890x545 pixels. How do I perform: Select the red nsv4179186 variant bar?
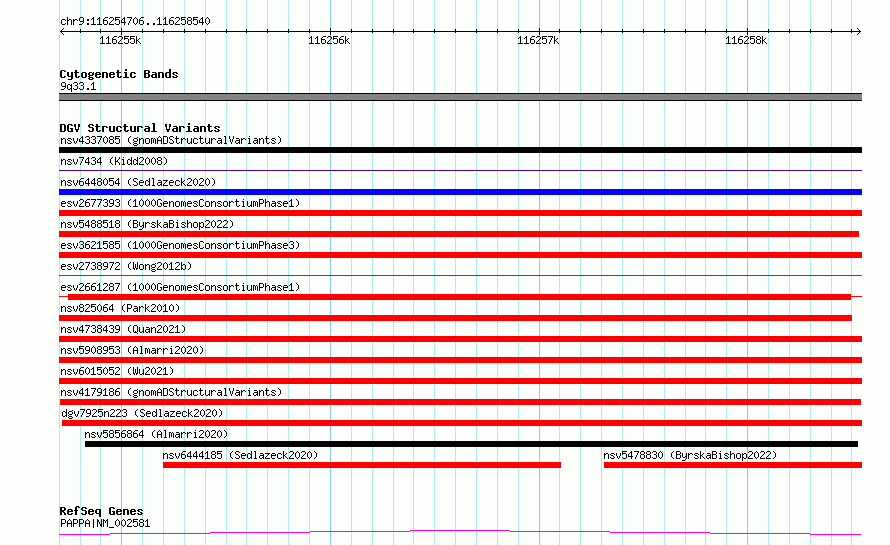coord(460,402)
